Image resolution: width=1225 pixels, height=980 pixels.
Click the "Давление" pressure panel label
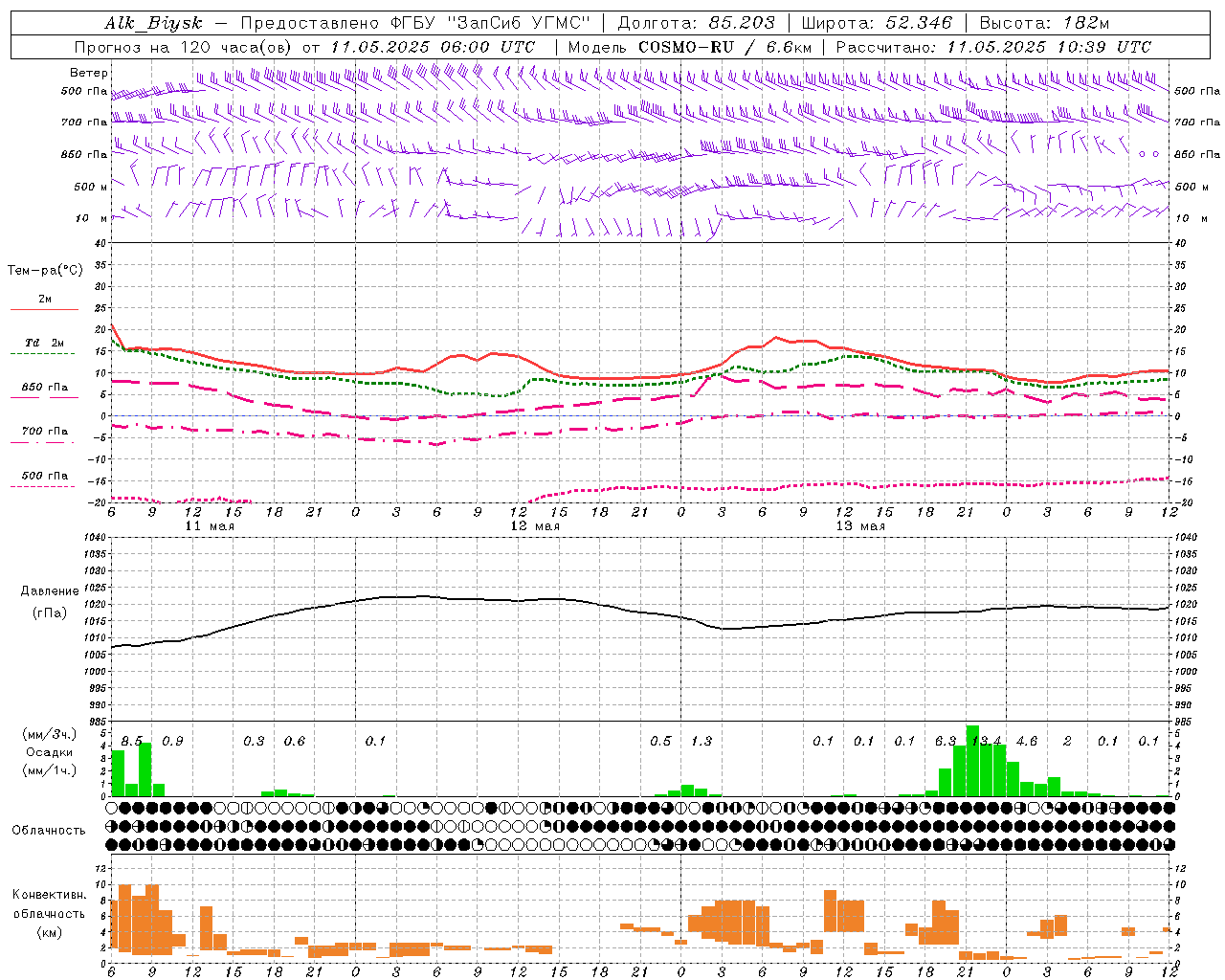[48, 591]
